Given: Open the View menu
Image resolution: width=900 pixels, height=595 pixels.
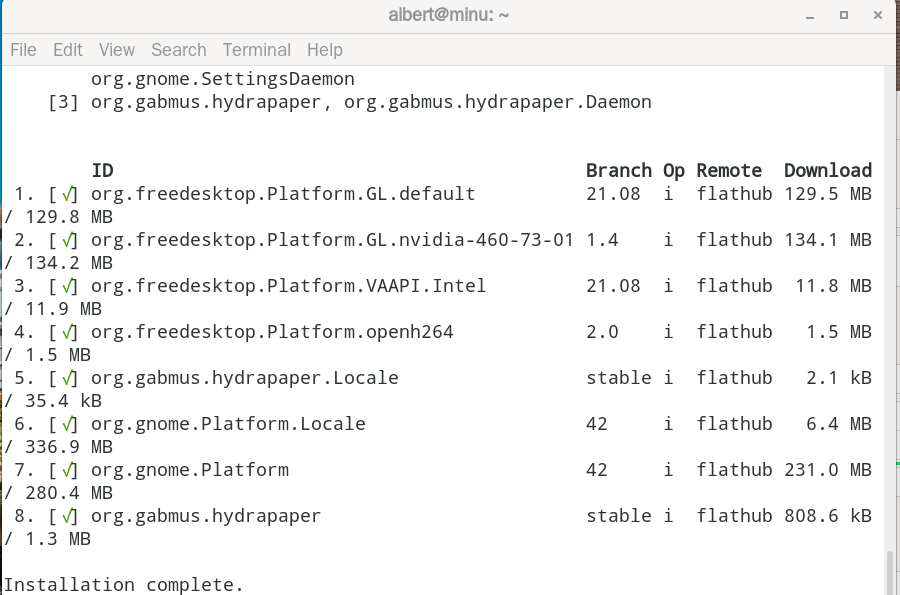Looking at the screenshot, I should [x=117, y=50].
